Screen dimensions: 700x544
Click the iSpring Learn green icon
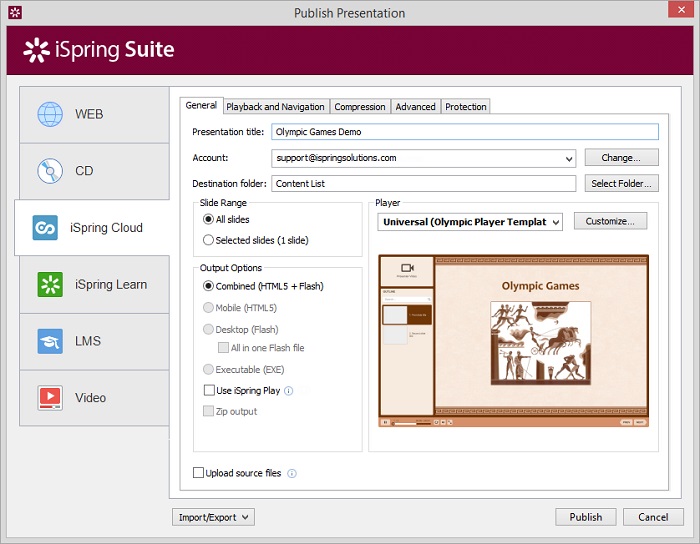tap(50, 284)
